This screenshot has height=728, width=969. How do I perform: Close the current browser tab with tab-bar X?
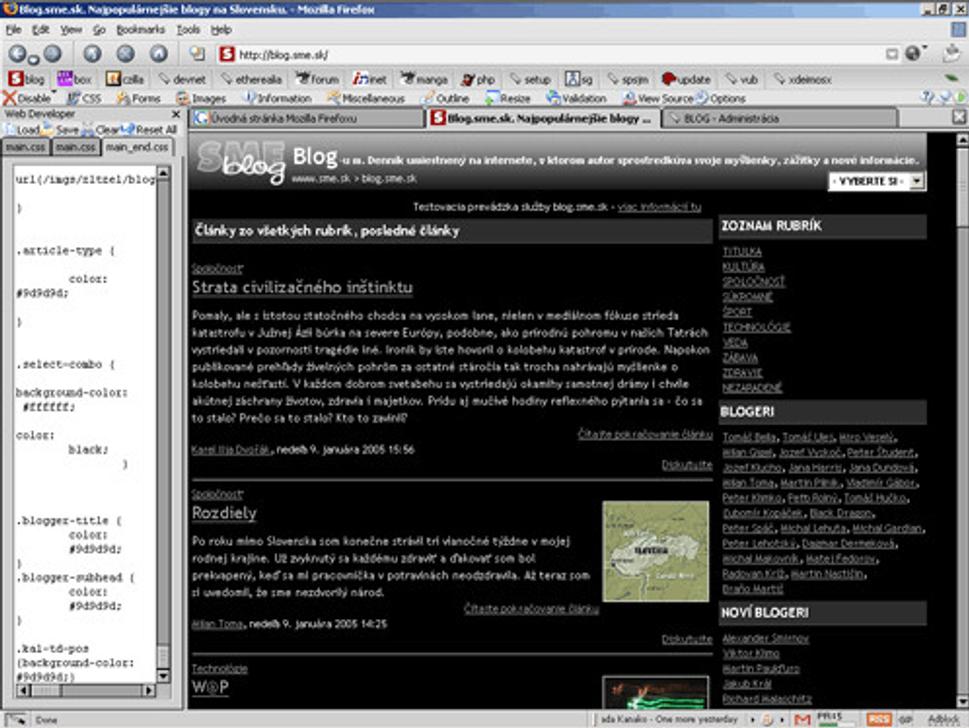tap(959, 117)
